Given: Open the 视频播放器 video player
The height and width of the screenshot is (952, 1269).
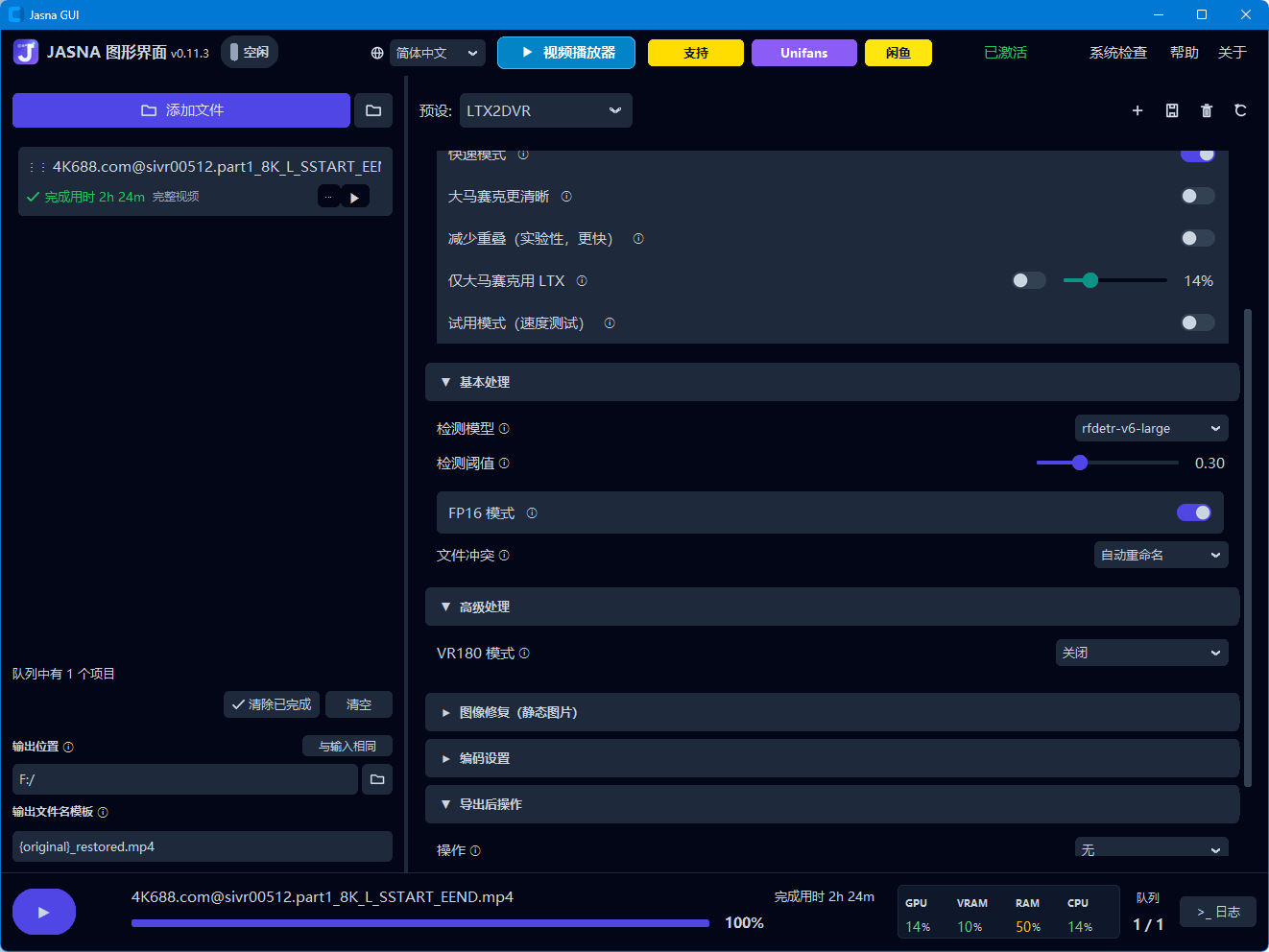Looking at the screenshot, I should point(566,53).
